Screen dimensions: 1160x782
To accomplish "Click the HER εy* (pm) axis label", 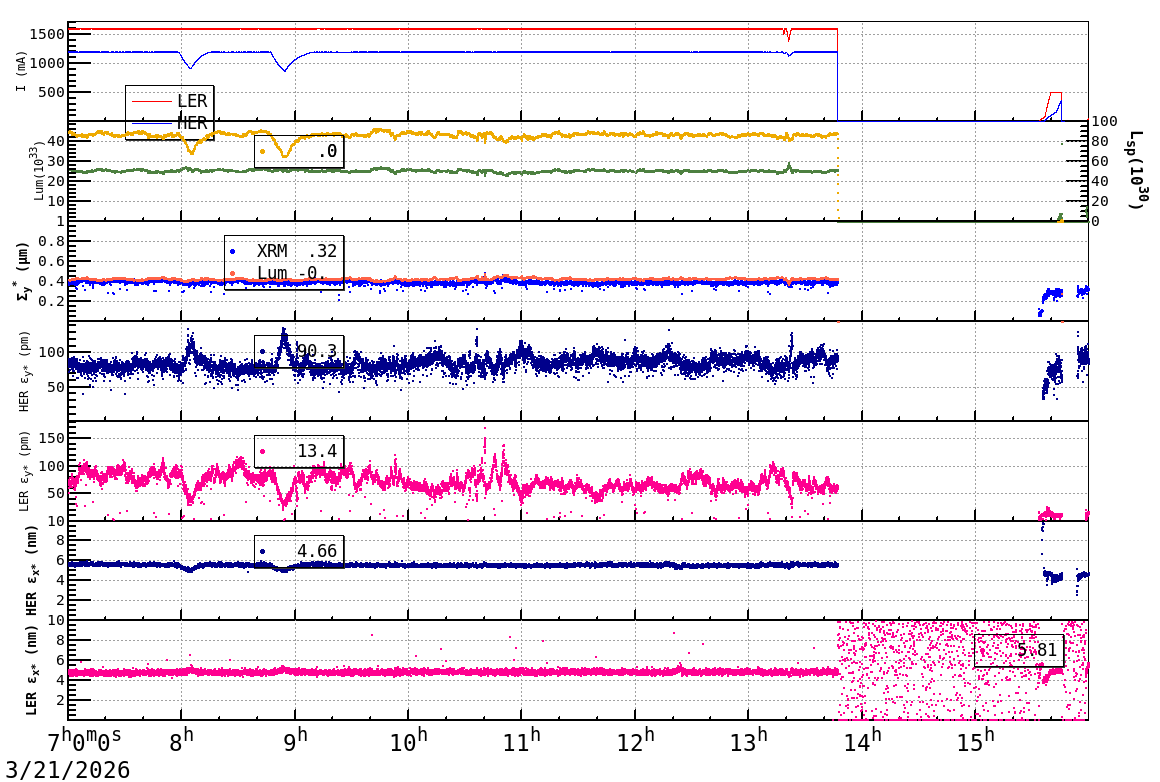I will tap(23, 371).
